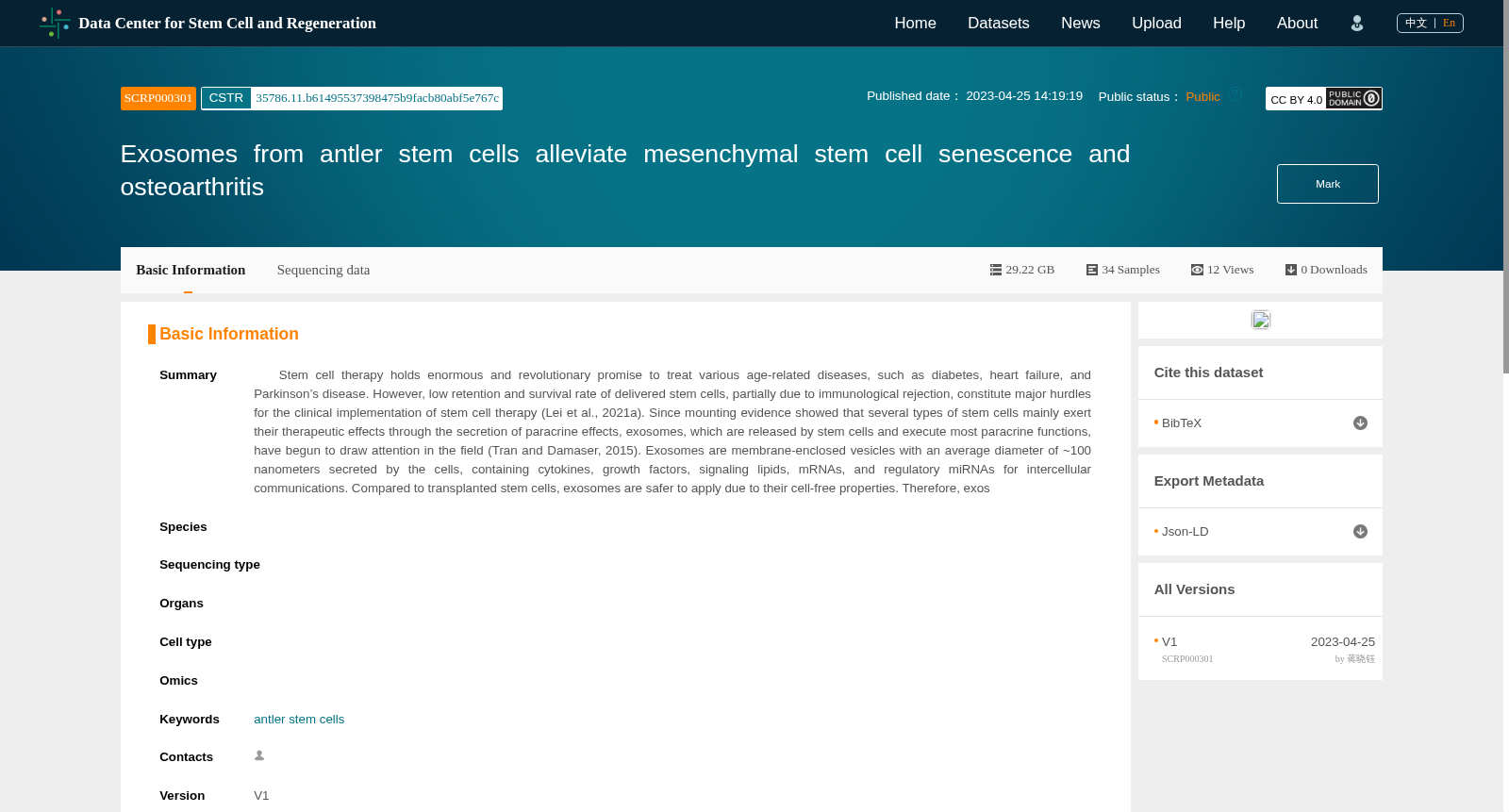Image resolution: width=1509 pixels, height=812 pixels.
Task: Click the Mark button
Action: click(1328, 184)
